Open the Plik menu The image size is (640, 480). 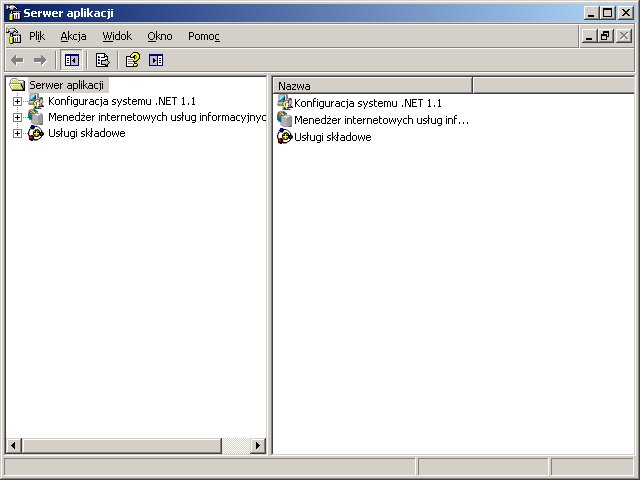(37, 36)
